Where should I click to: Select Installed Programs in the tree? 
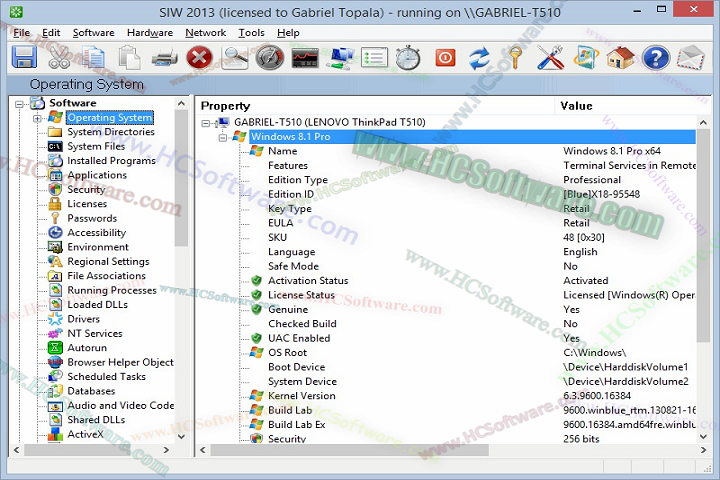[x=111, y=161]
